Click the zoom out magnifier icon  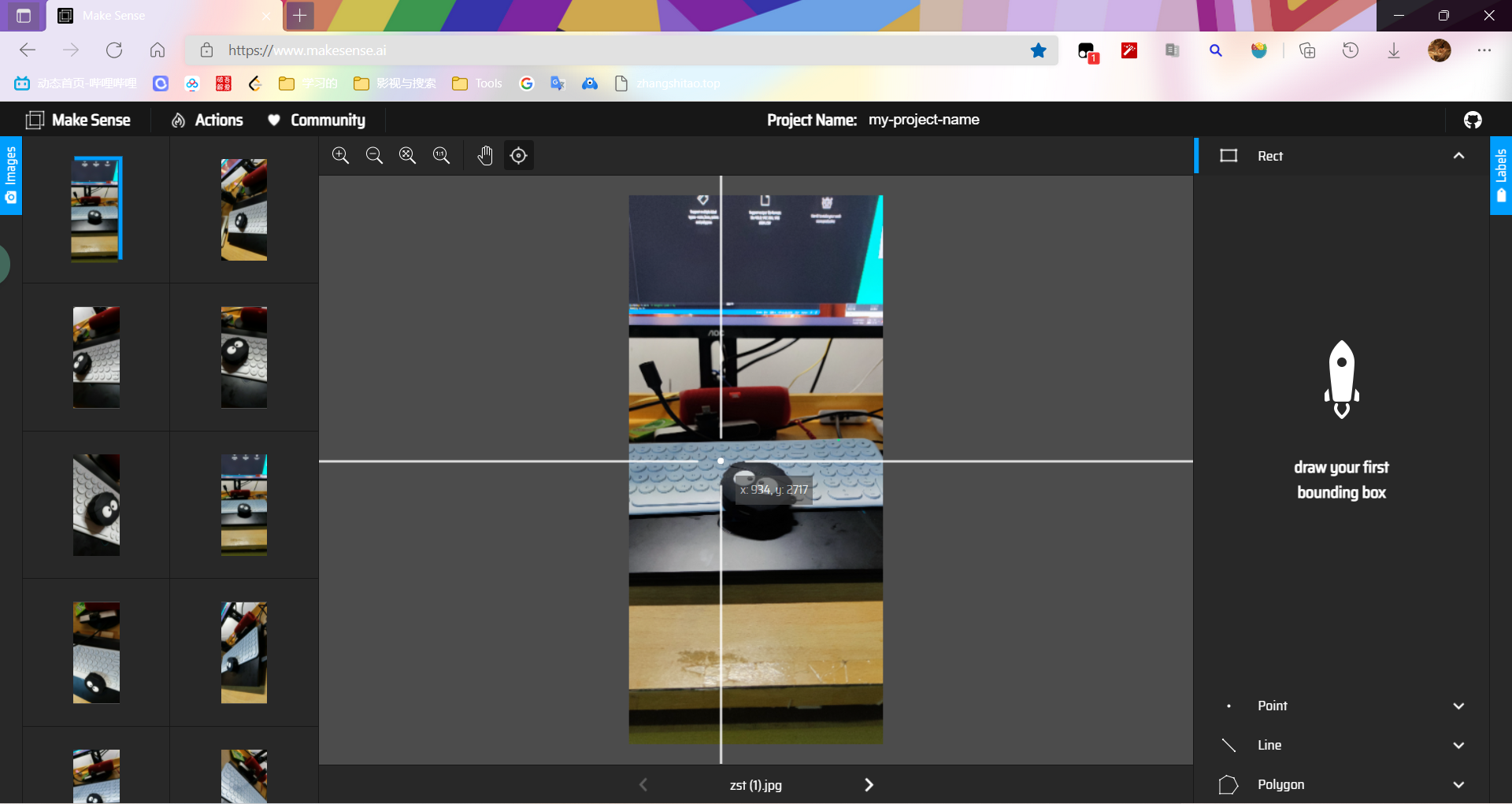pyautogui.click(x=374, y=156)
